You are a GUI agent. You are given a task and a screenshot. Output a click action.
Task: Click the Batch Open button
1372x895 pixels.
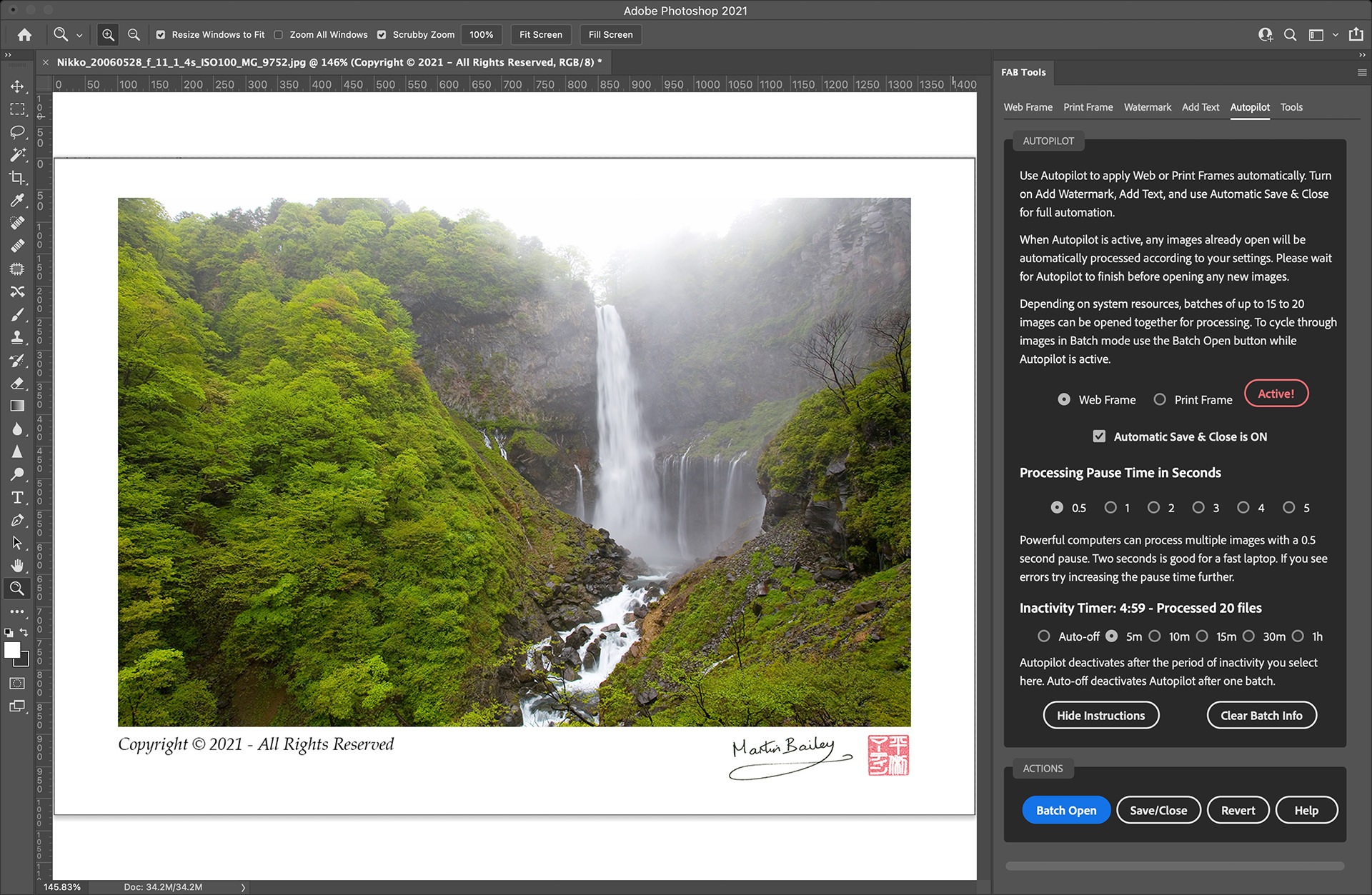coord(1065,810)
